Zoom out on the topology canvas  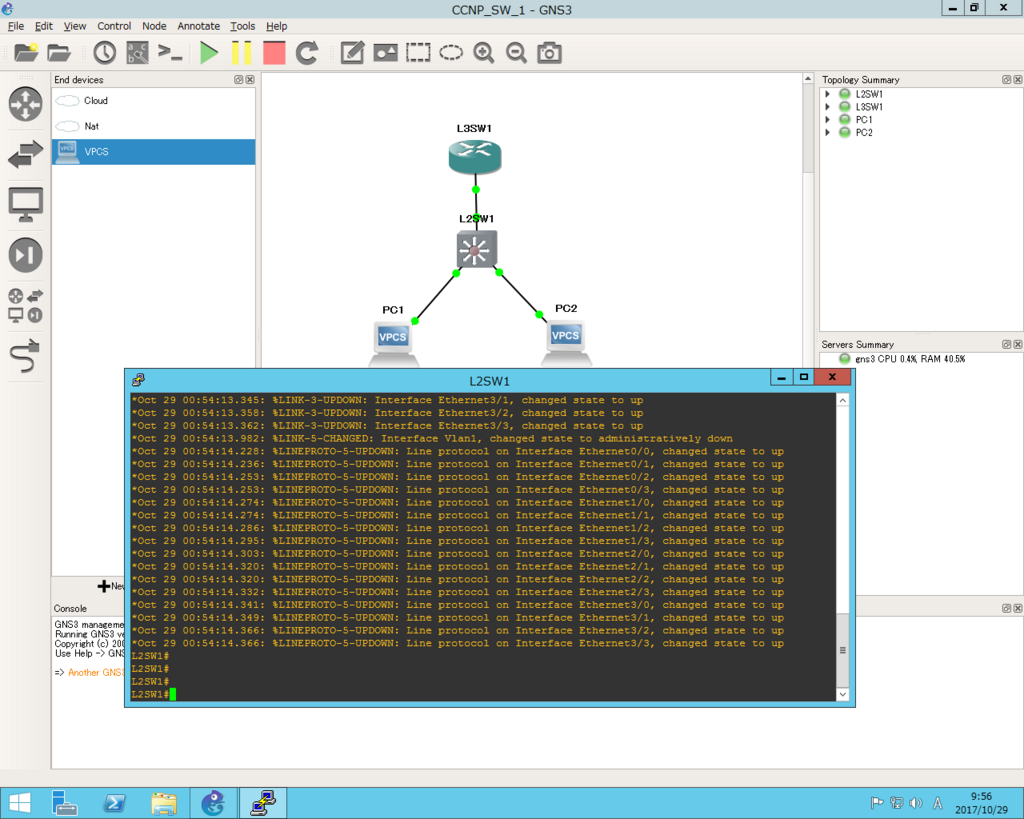click(x=517, y=52)
